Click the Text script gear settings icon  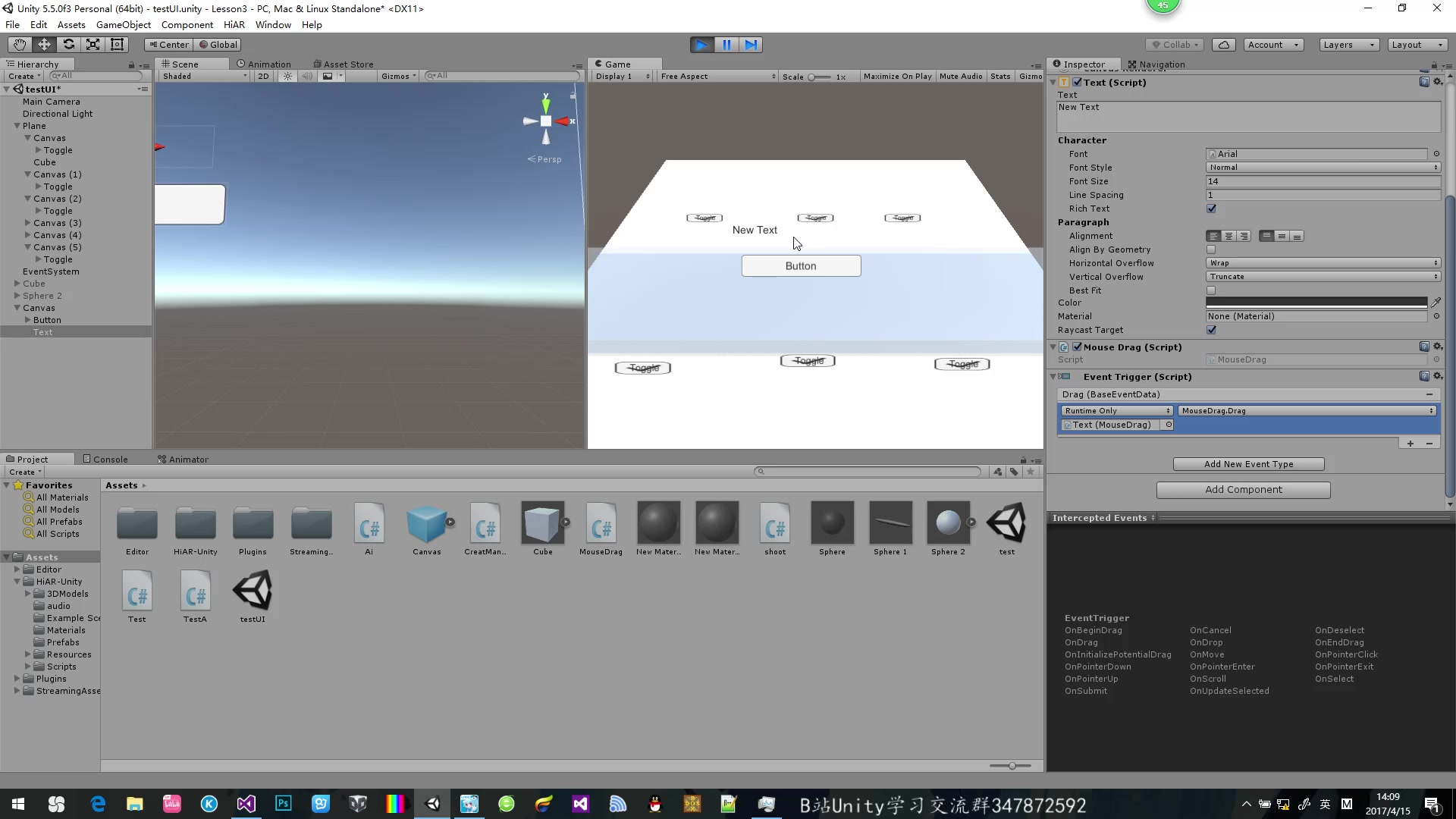[x=1438, y=82]
